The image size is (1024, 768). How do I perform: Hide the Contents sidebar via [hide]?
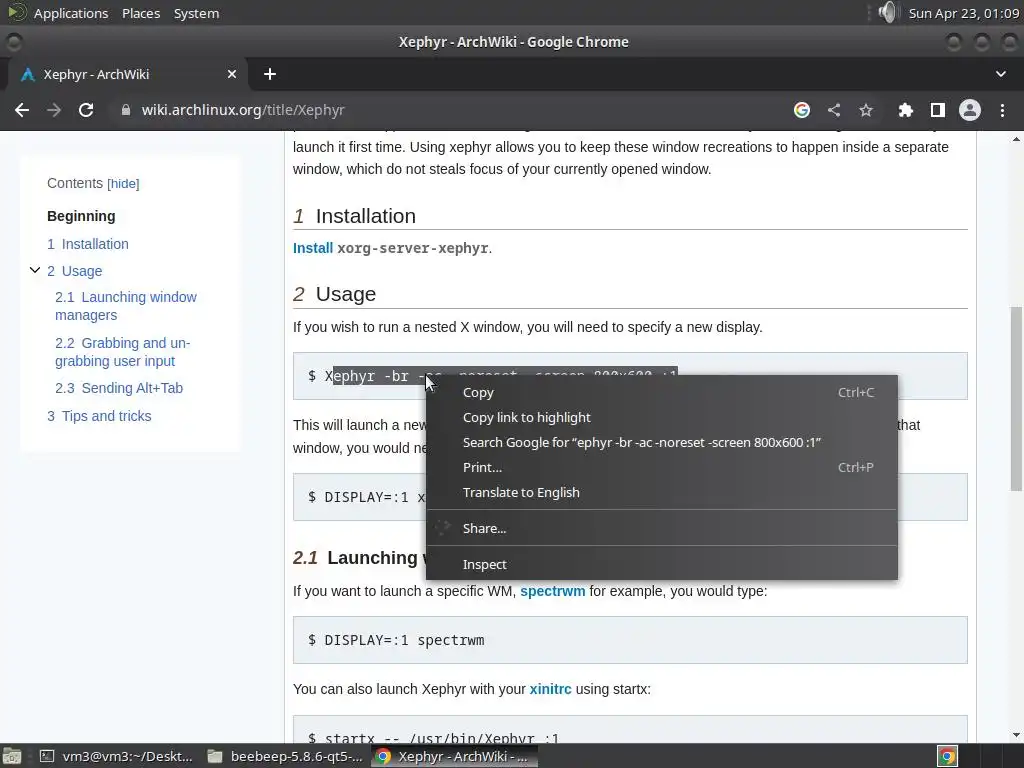tap(123, 184)
